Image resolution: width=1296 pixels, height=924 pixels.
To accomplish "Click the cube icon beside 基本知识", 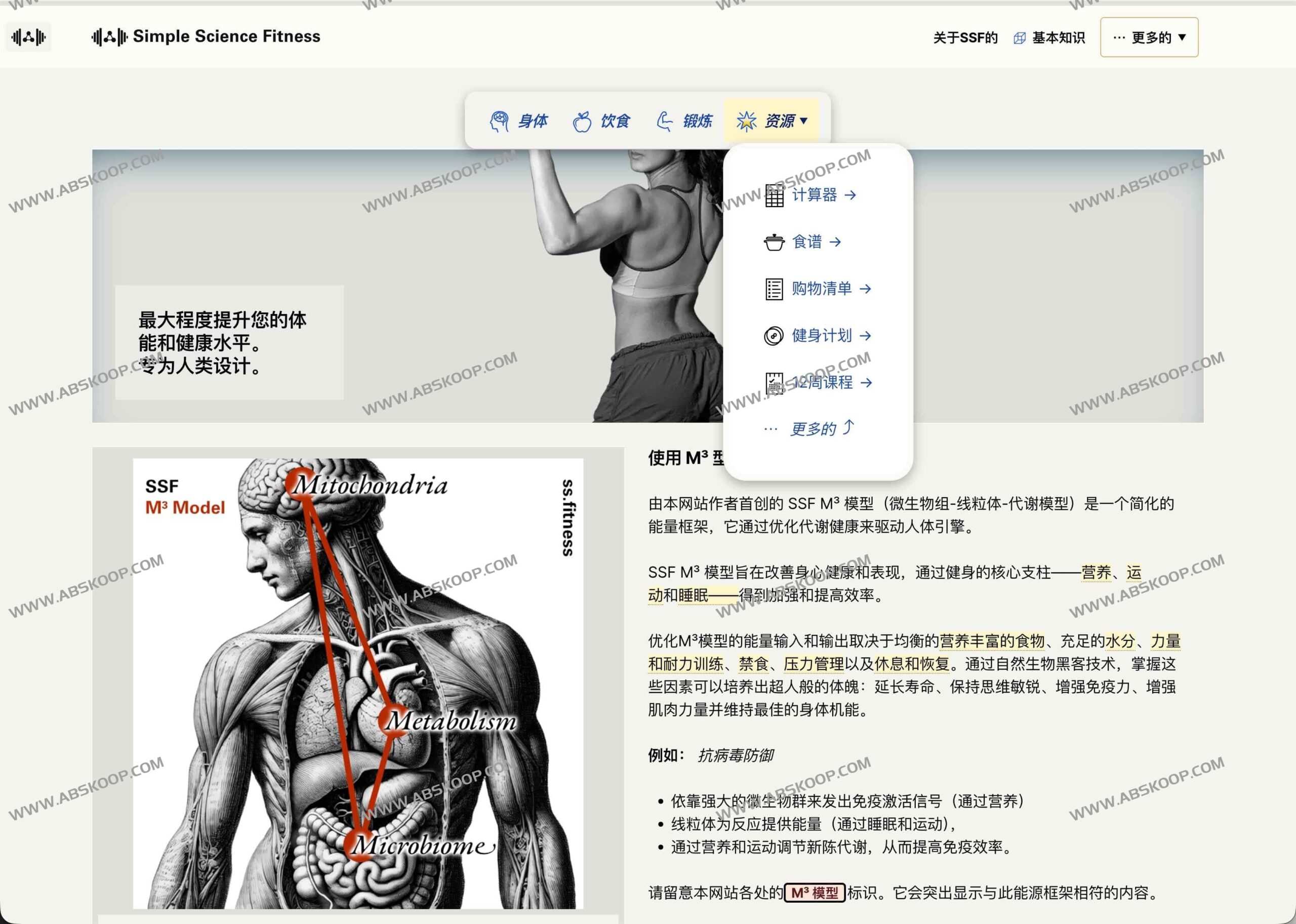I will coord(1020,37).
